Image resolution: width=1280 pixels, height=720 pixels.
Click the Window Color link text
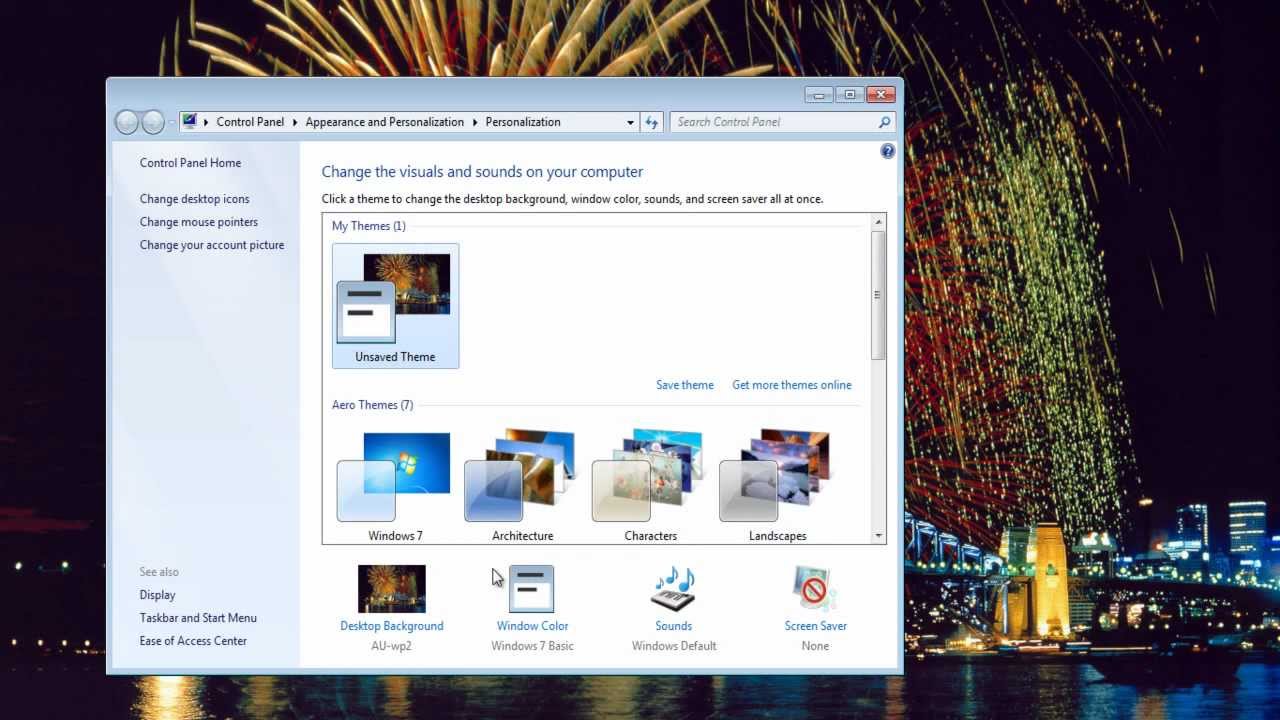tap(532, 626)
